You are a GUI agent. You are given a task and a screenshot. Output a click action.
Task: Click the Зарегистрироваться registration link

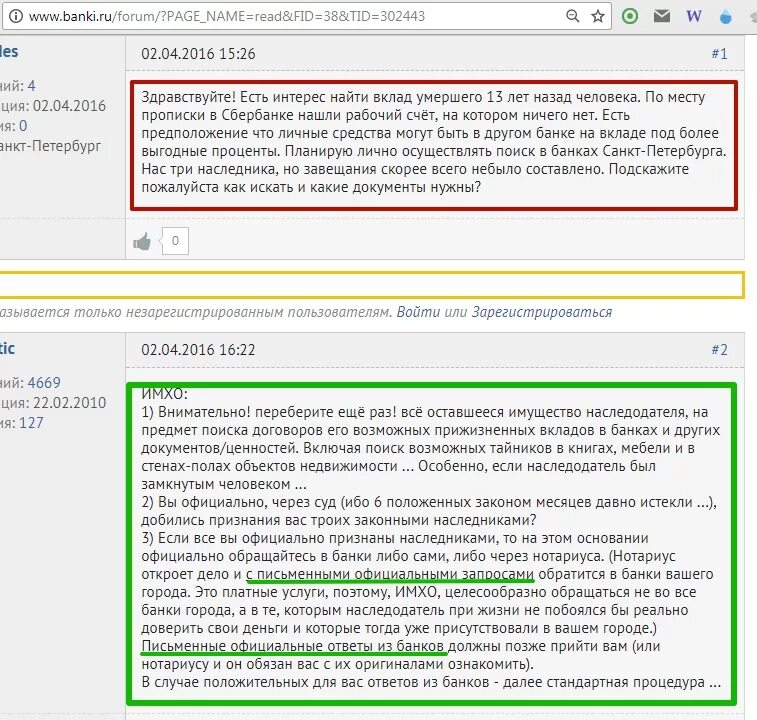(x=542, y=312)
